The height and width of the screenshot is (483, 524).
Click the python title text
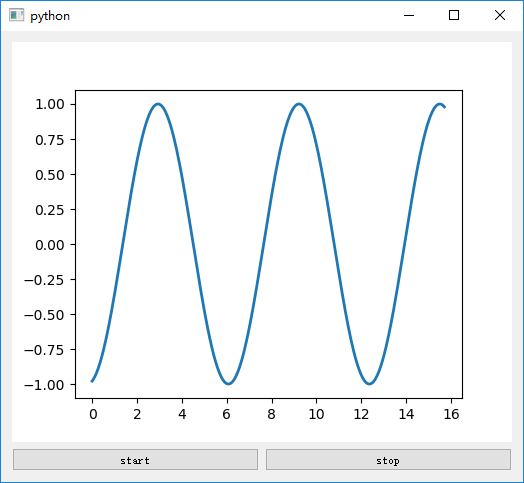click(x=50, y=16)
